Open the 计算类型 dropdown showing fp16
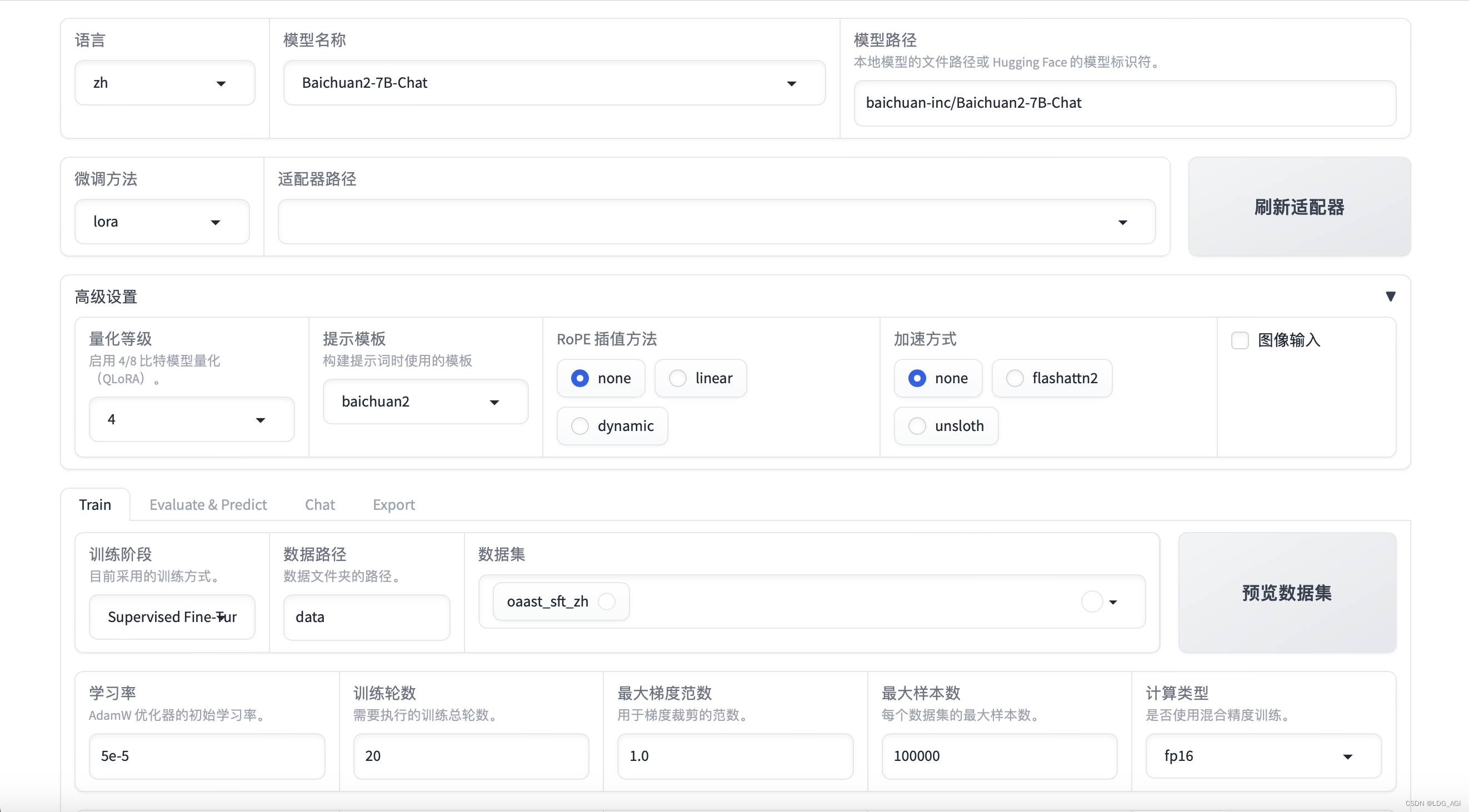The image size is (1469, 812). click(1263, 756)
